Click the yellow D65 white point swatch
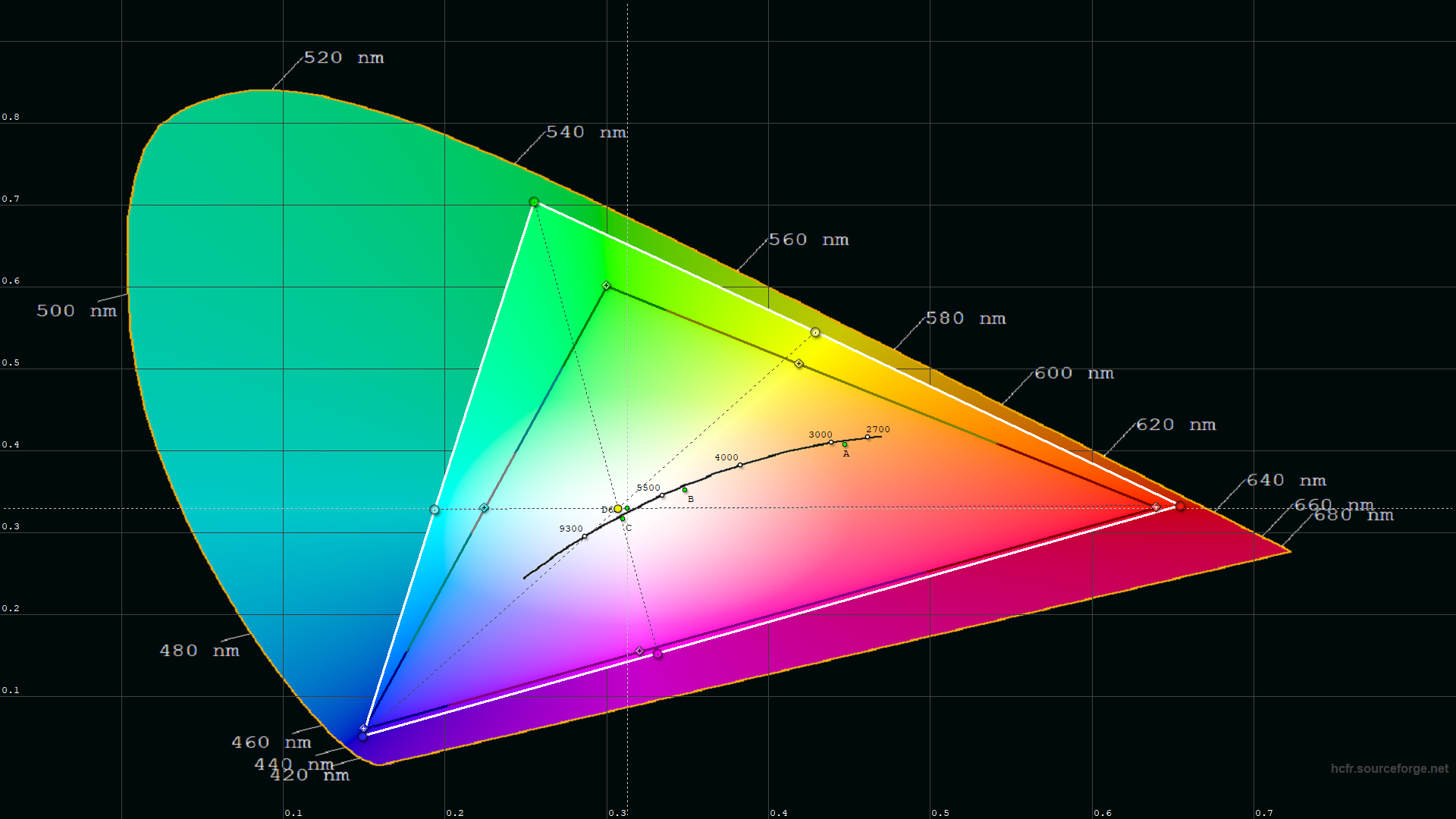 (x=618, y=507)
